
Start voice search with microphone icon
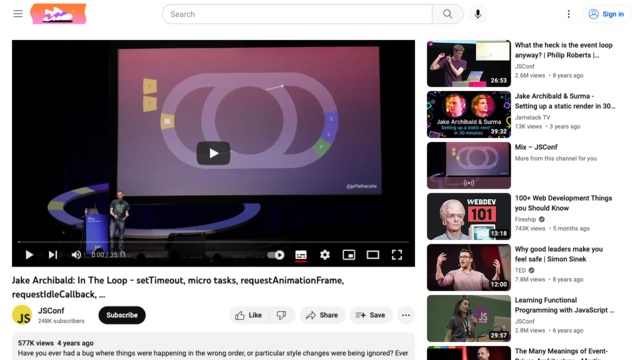(x=478, y=14)
